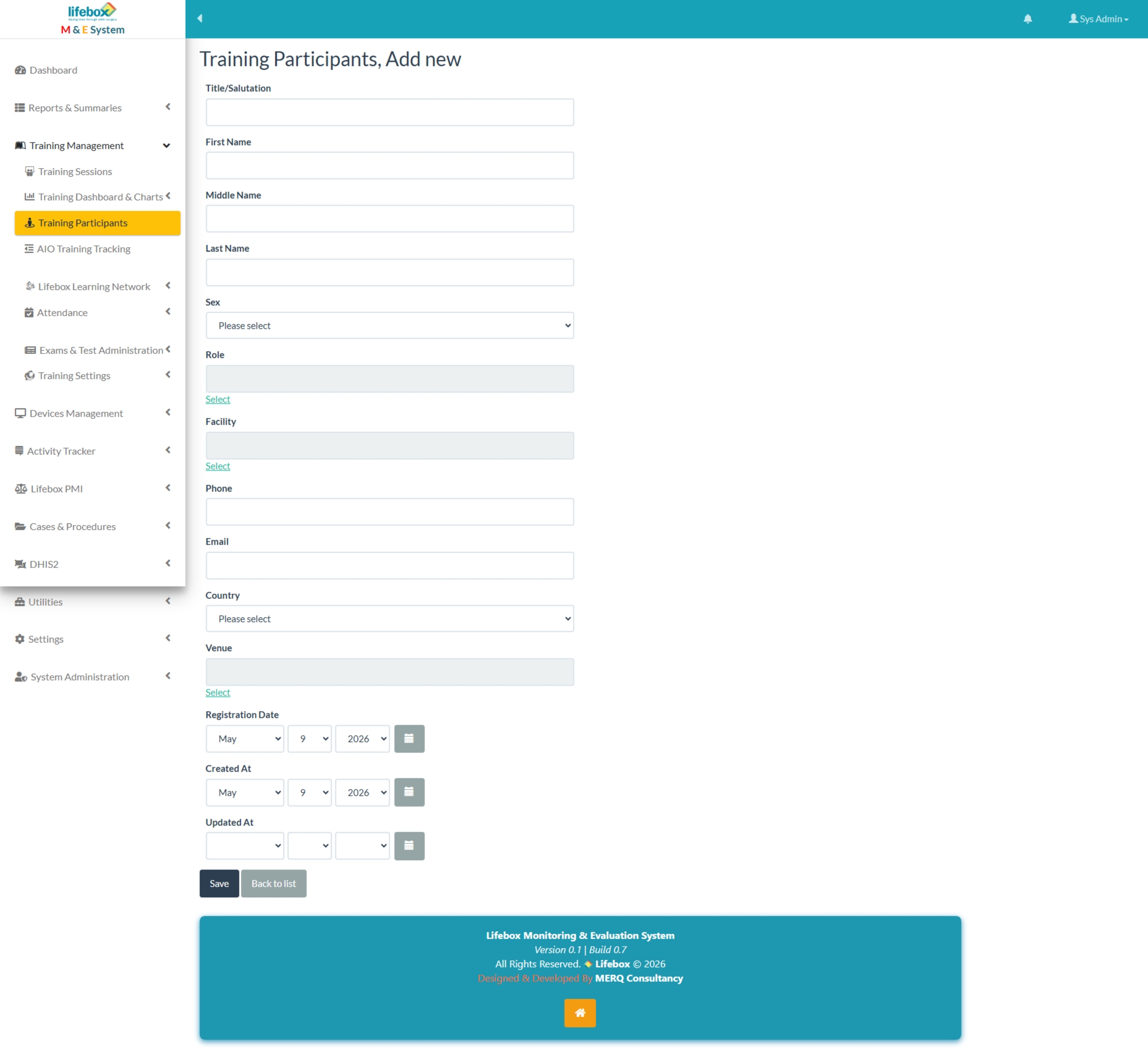Viewport: 1148px width, 1058px height.
Task: Click the Training Sessions icon
Action: (30, 171)
